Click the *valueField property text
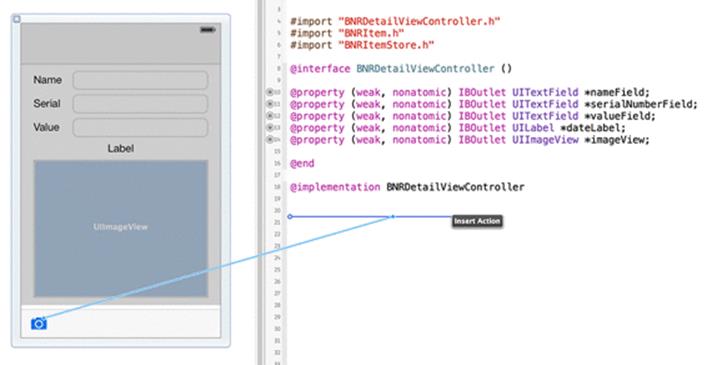 click(620, 116)
